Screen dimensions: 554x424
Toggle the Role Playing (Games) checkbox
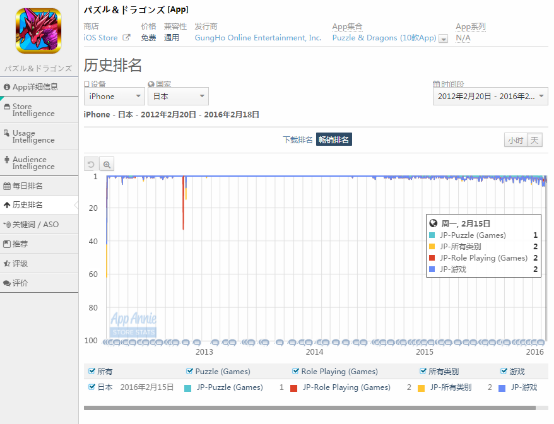[295, 371]
